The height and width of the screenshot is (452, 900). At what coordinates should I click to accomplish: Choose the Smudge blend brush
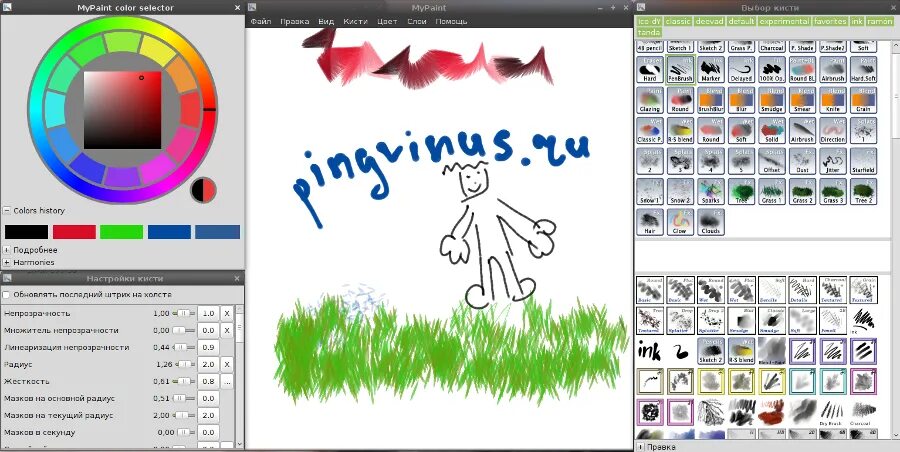772,100
